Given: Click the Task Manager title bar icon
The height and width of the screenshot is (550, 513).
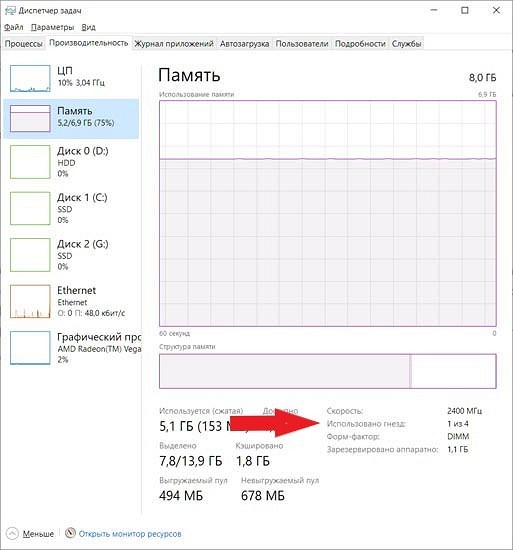Looking at the screenshot, I should tap(11, 11).
